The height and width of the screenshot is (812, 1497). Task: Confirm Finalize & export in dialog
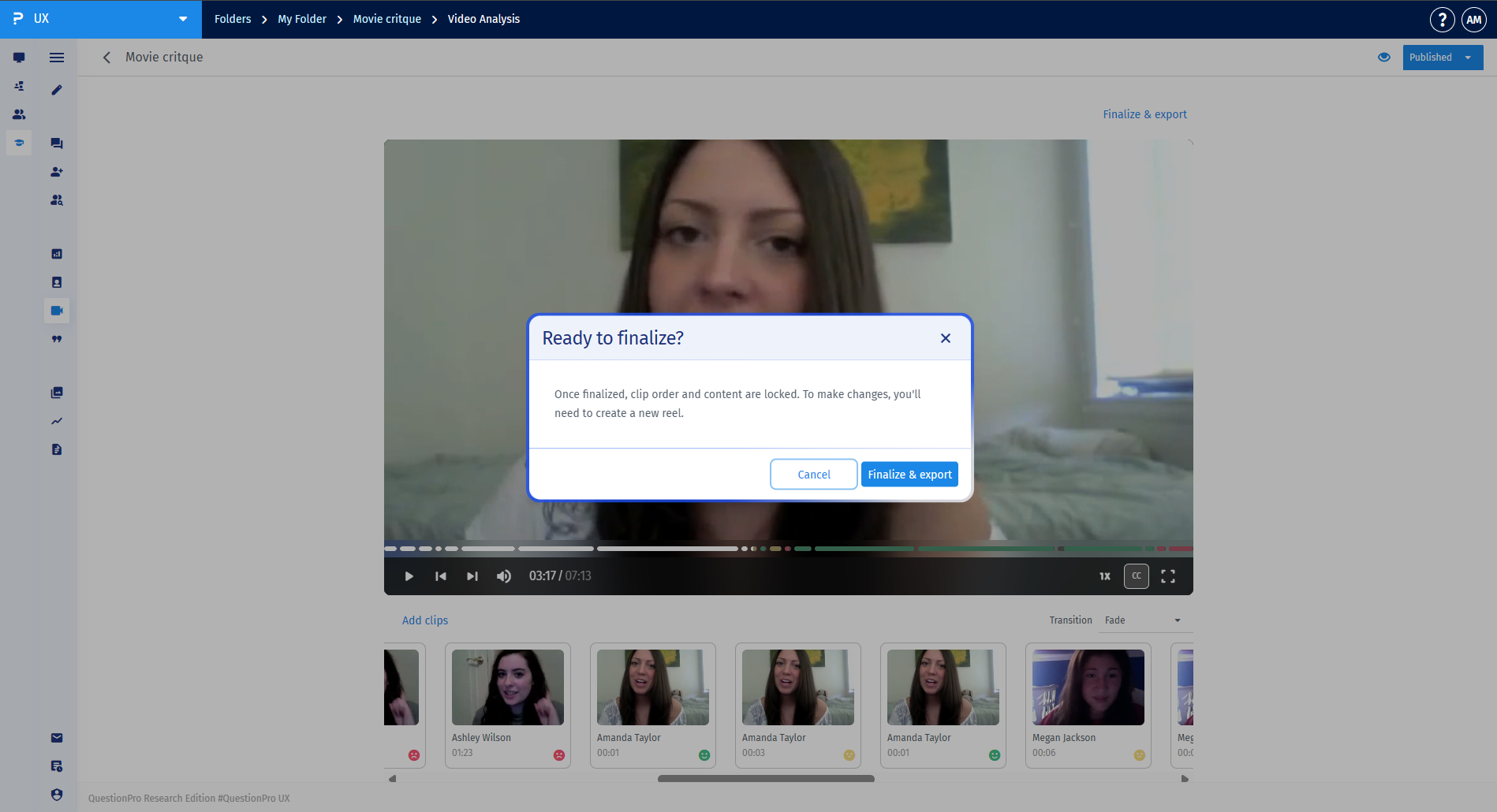click(x=909, y=475)
